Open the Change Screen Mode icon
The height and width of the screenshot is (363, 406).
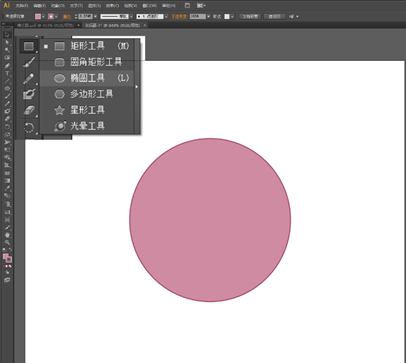coord(7,280)
